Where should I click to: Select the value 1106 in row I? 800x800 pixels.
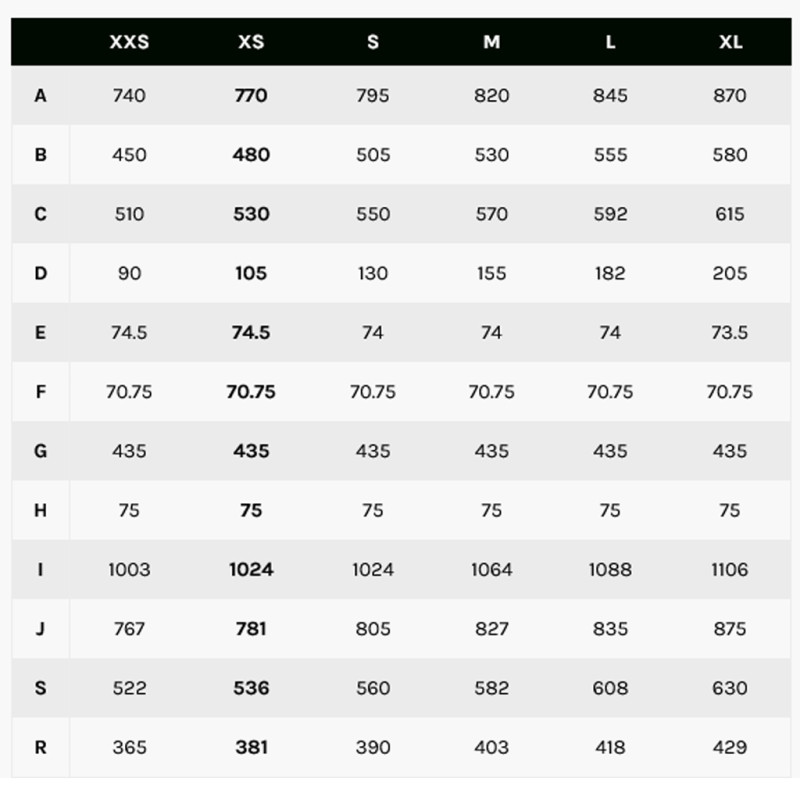pyautogui.click(x=730, y=570)
